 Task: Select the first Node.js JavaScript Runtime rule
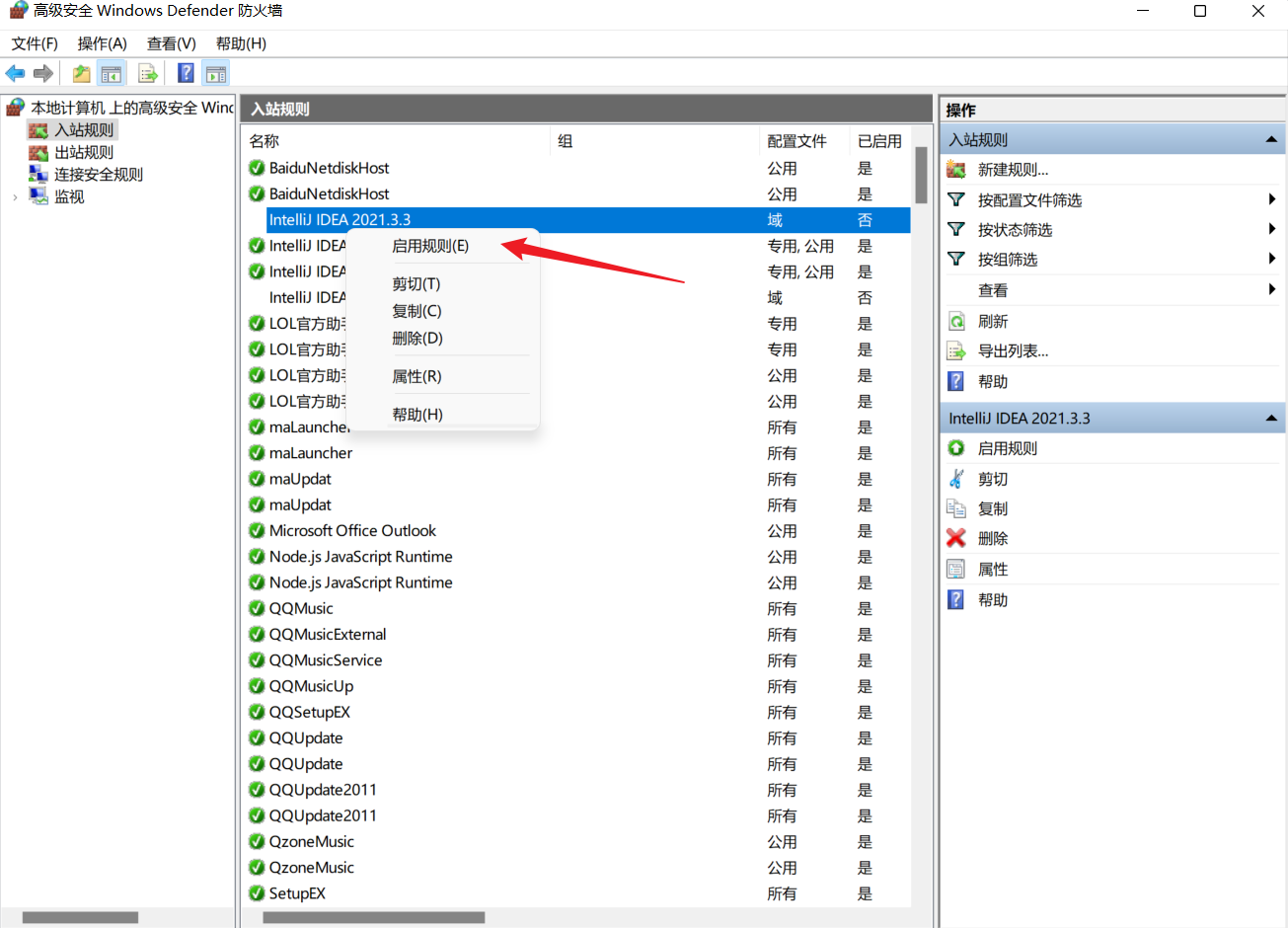[577, 557]
